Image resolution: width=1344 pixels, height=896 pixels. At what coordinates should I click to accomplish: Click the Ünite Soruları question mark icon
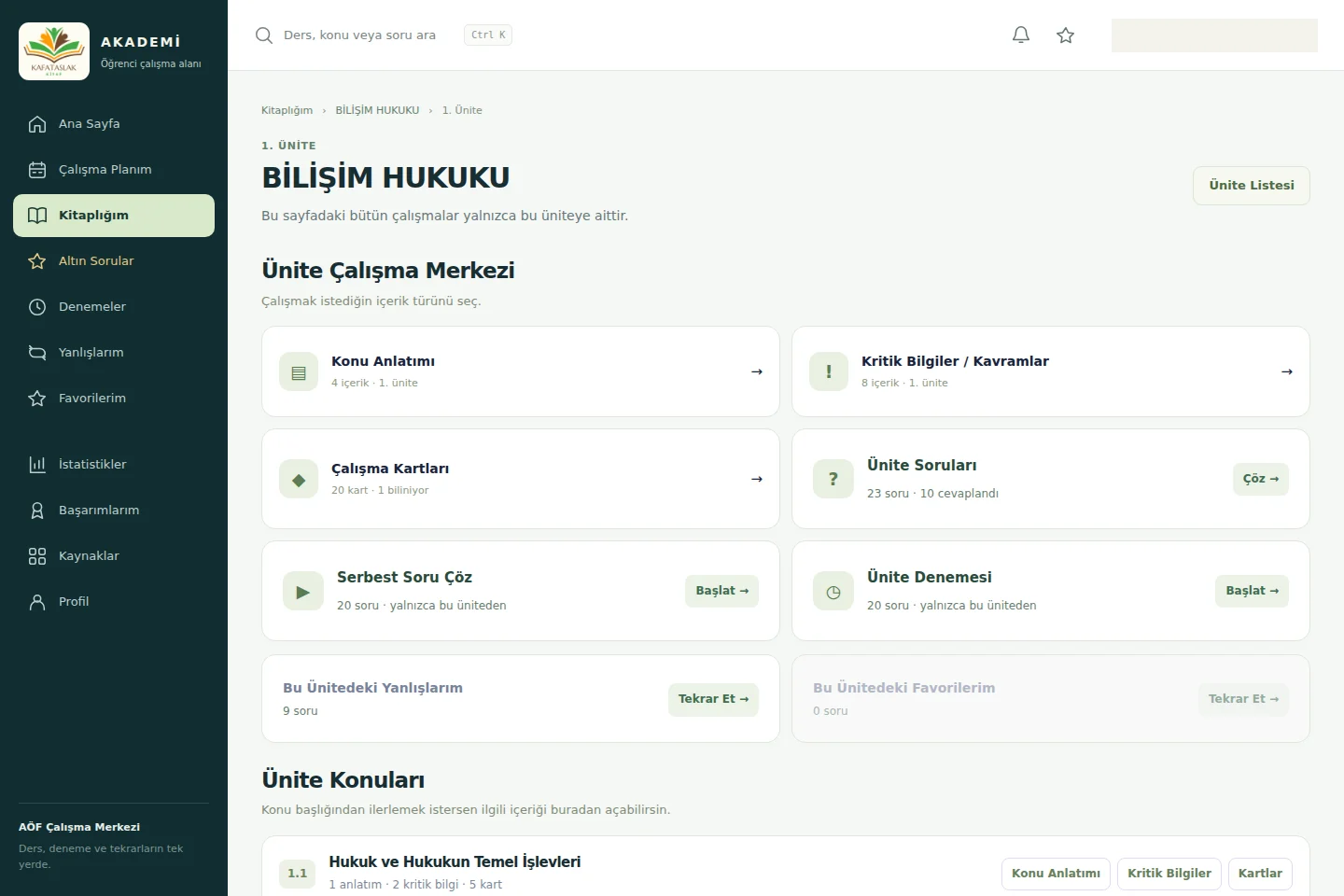click(833, 479)
